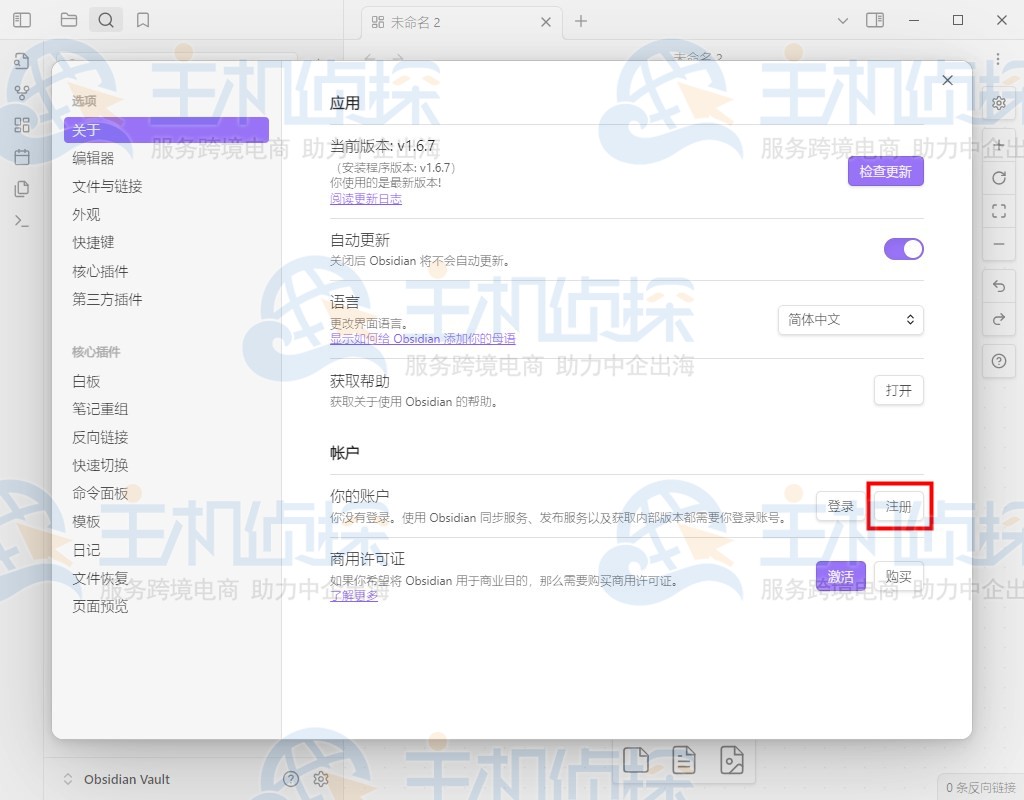Screen dimensions: 1024x800
Task: Select 外观 in the settings sidebar
Action: pos(86,214)
